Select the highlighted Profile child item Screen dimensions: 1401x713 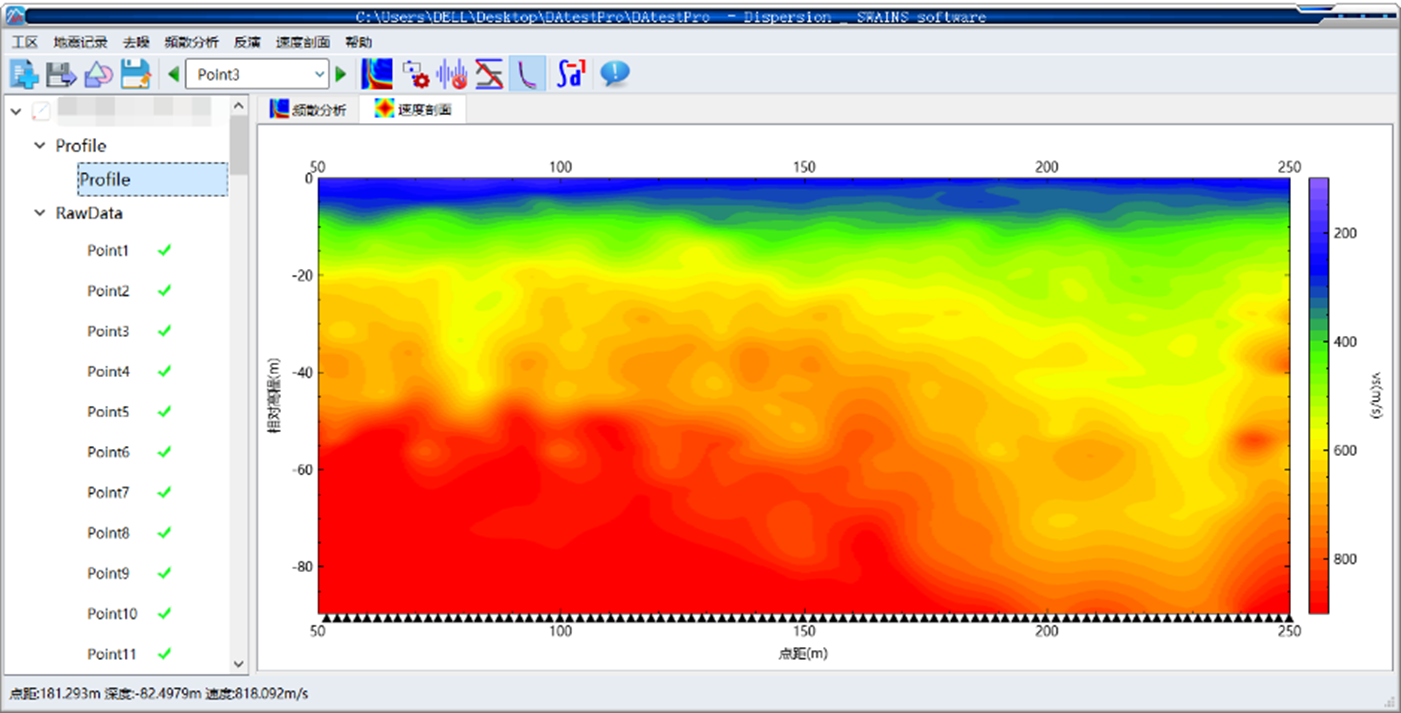click(x=153, y=180)
